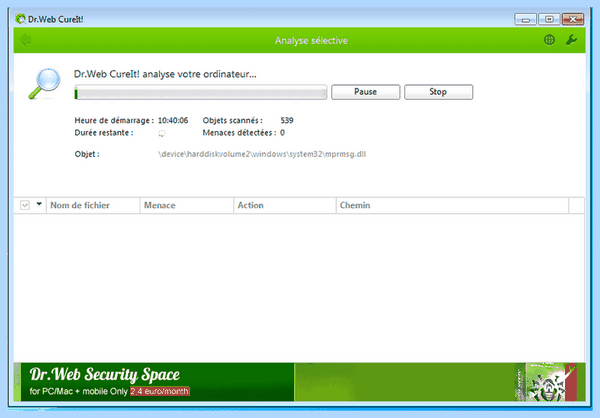Click the Analyse sélective header title
Screen dimensions: 600x418
tap(311, 41)
